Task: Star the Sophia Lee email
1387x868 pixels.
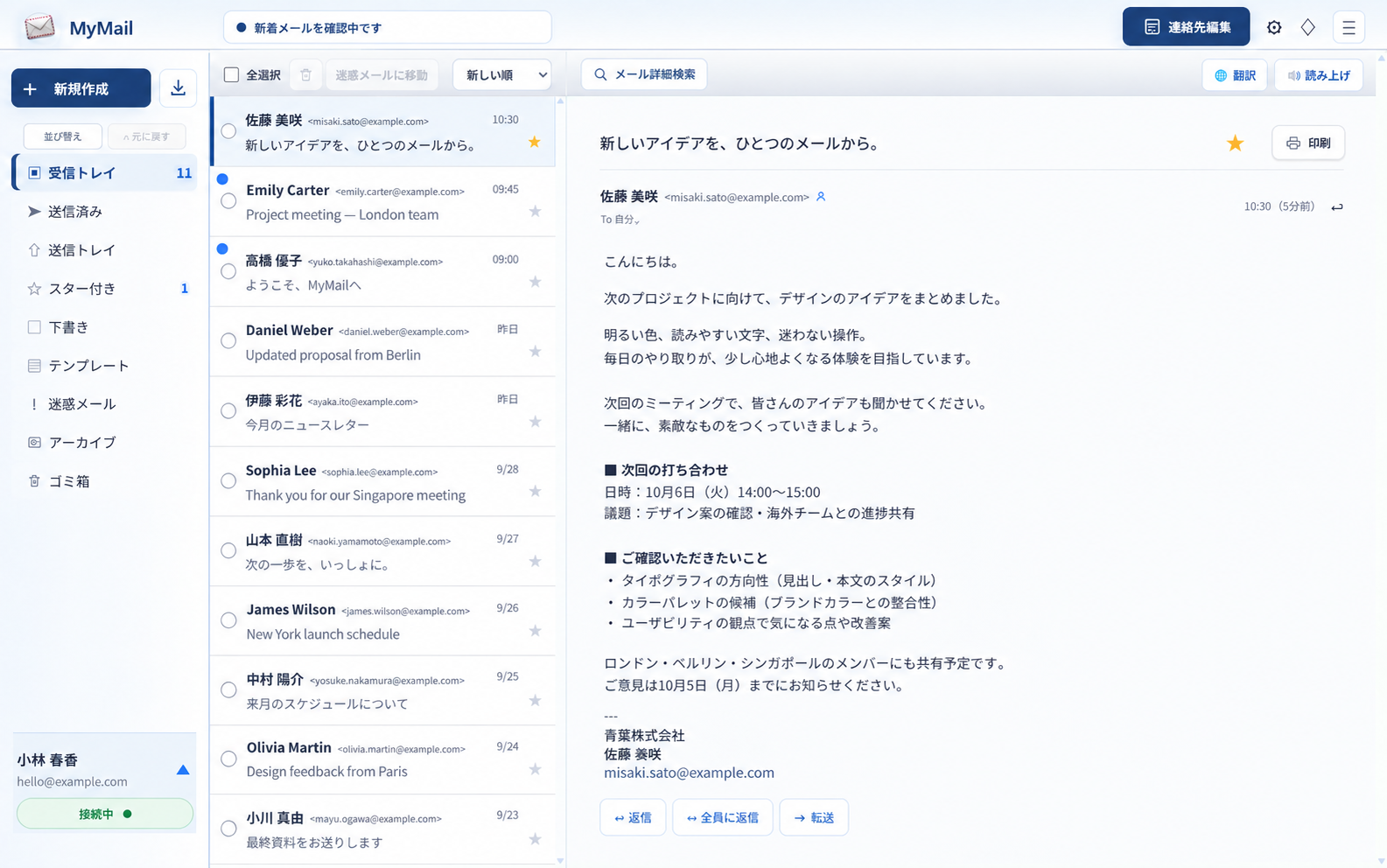Action: 535,492
